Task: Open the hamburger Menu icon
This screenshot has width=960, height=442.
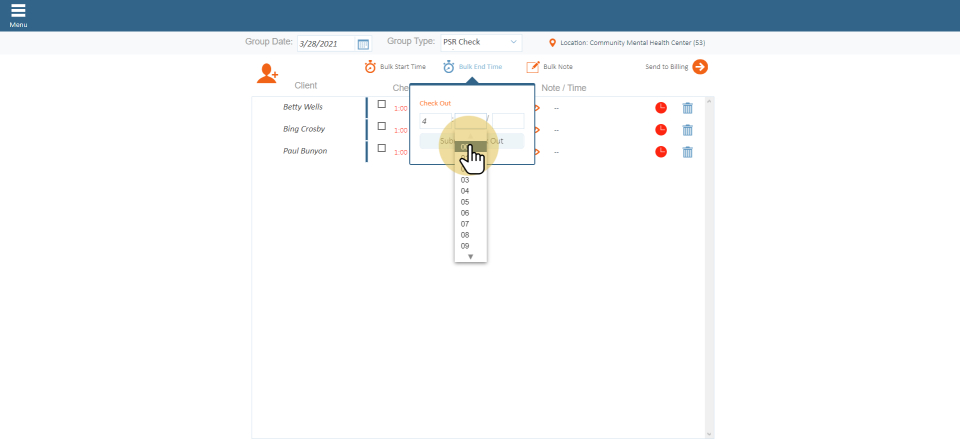Action: (18, 12)
